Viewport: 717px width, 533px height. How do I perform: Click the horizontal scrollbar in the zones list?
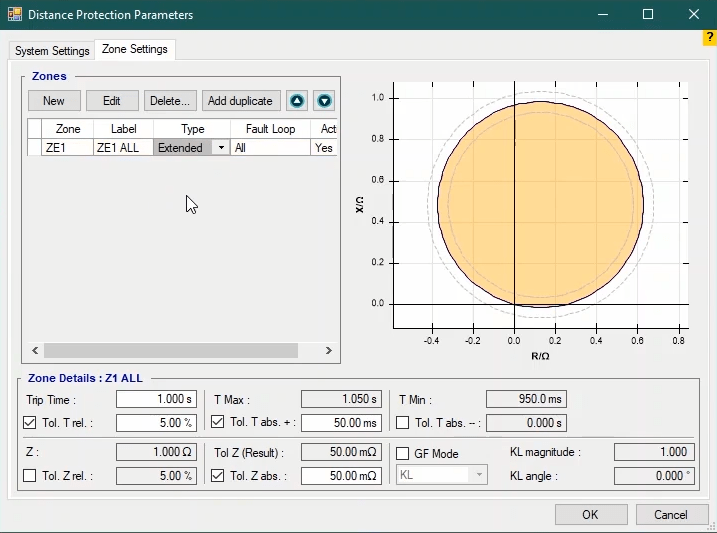(170, 351)
